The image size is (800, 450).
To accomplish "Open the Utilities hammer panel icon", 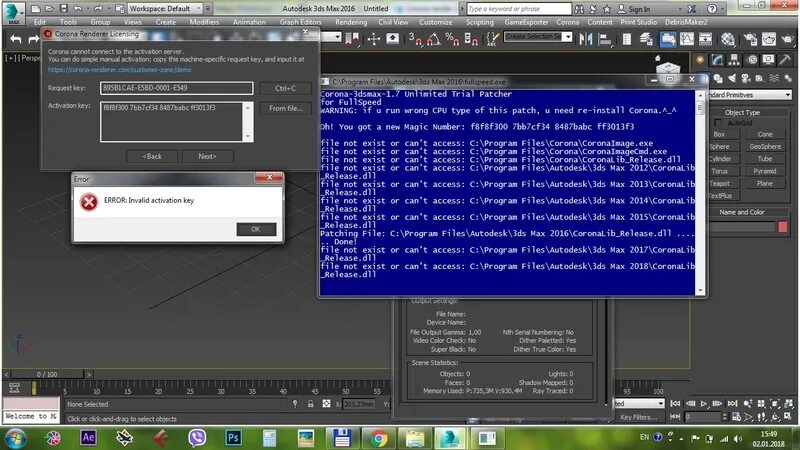I will 785,60.
